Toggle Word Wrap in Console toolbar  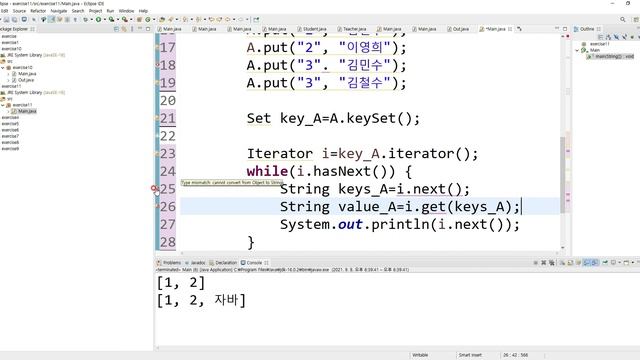click(x=578, y=262)
